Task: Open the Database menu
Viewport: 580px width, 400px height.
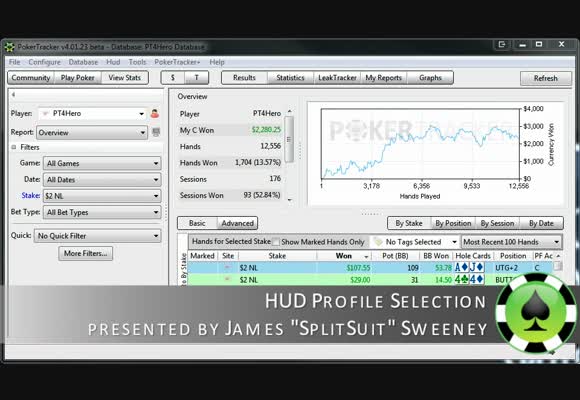Action: [83, 62]
